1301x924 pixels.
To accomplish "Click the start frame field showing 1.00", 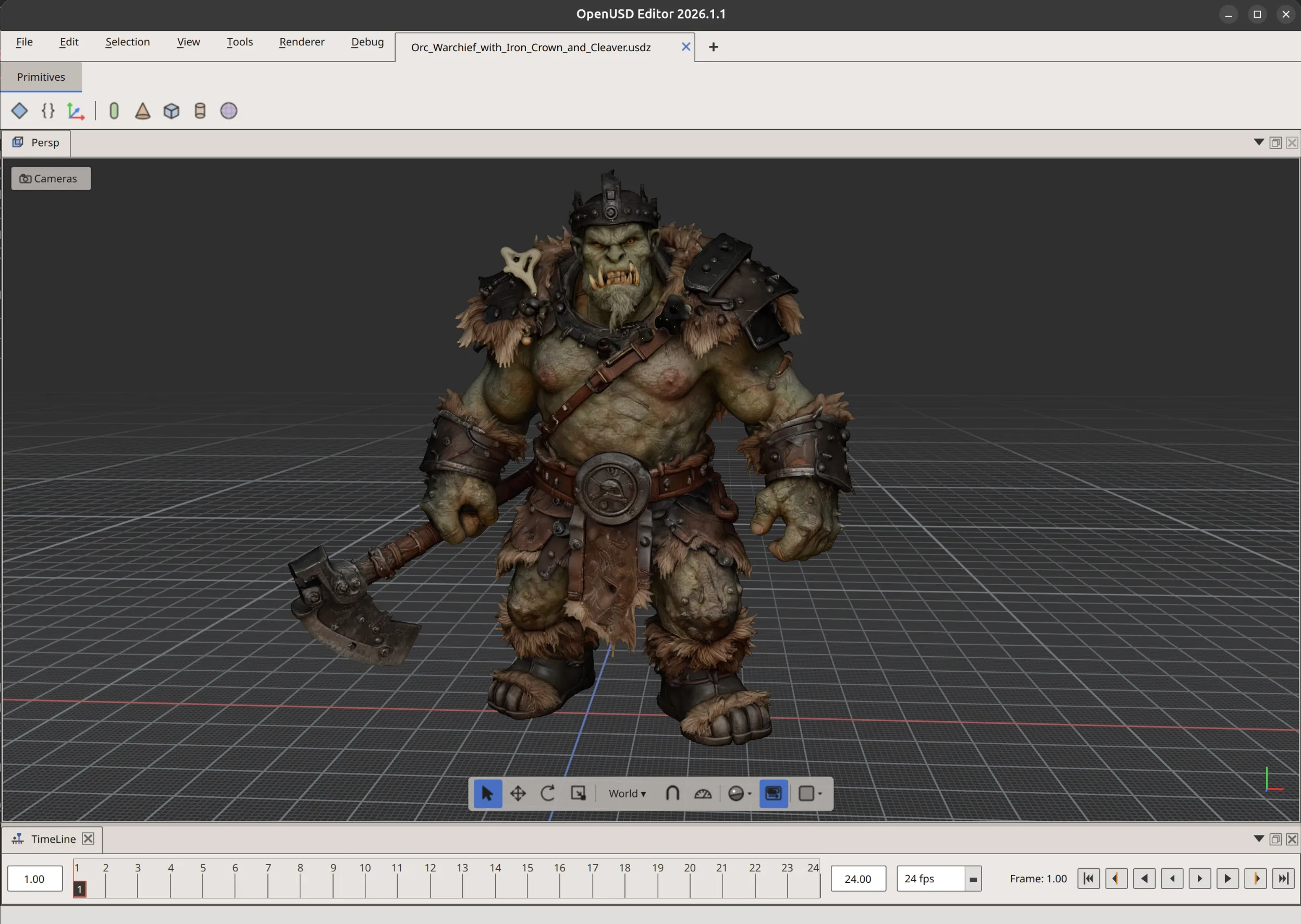I will click(x=35, y=879).
